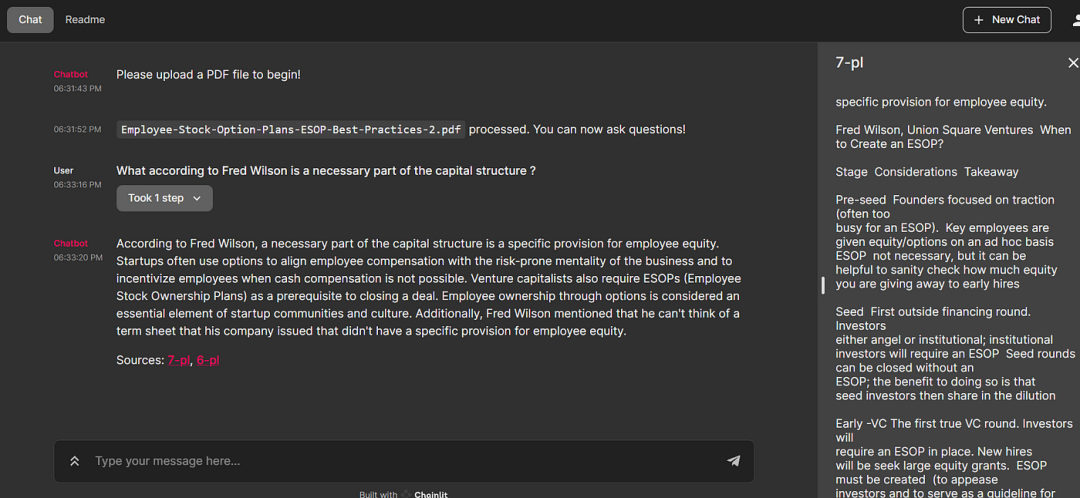Focus the "Type your message here" input
Viewport: 1080px width, 498px height.
coord(400,461)
